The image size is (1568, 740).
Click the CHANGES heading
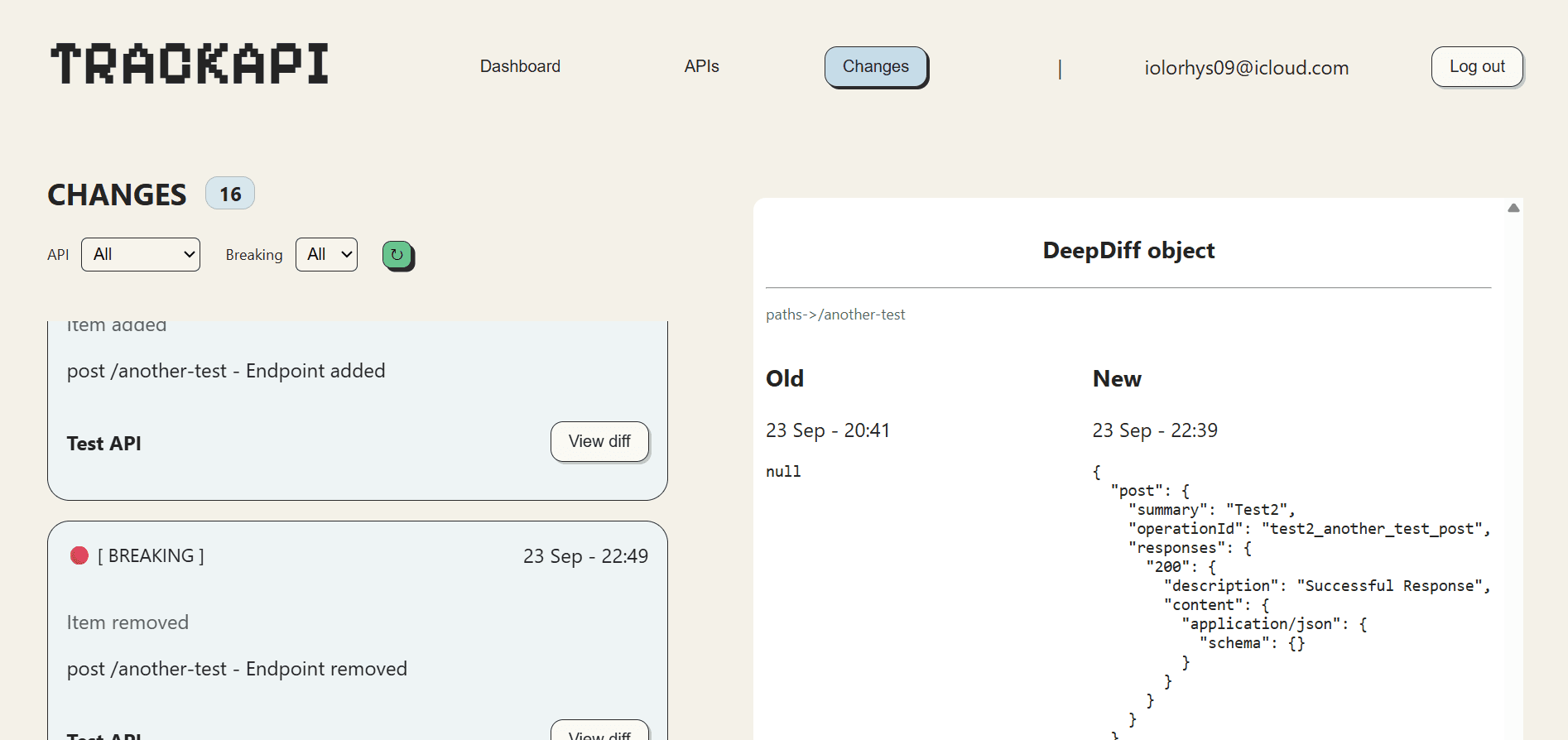[117, 195]
